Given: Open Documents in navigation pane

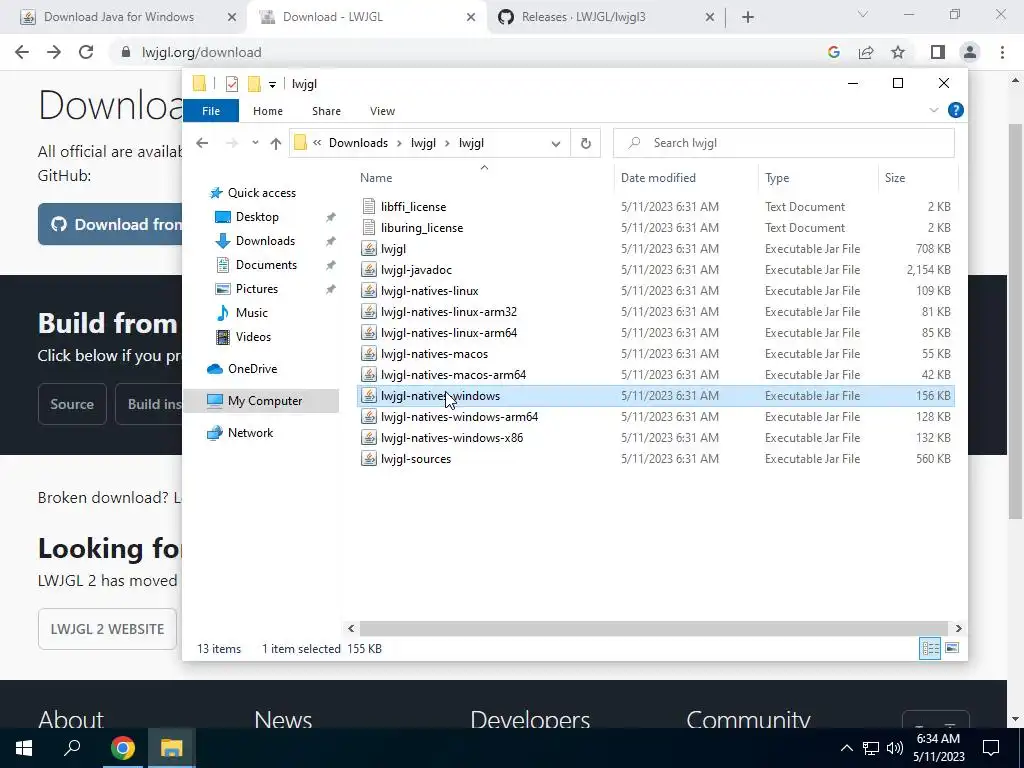Looking at the screenshot, I should pyautogui.click(x=266, y=264).
